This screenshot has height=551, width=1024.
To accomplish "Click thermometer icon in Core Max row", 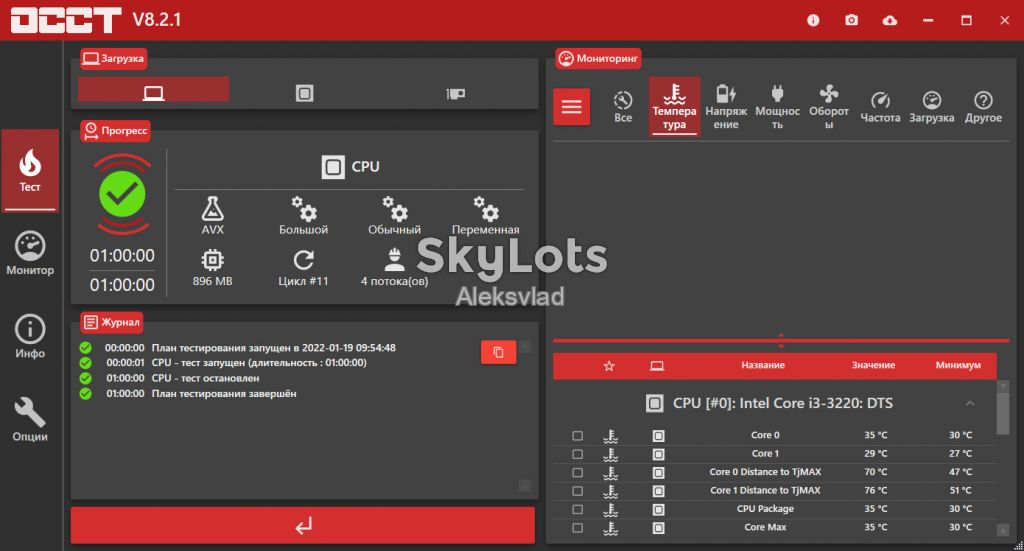I will point(611,527).
